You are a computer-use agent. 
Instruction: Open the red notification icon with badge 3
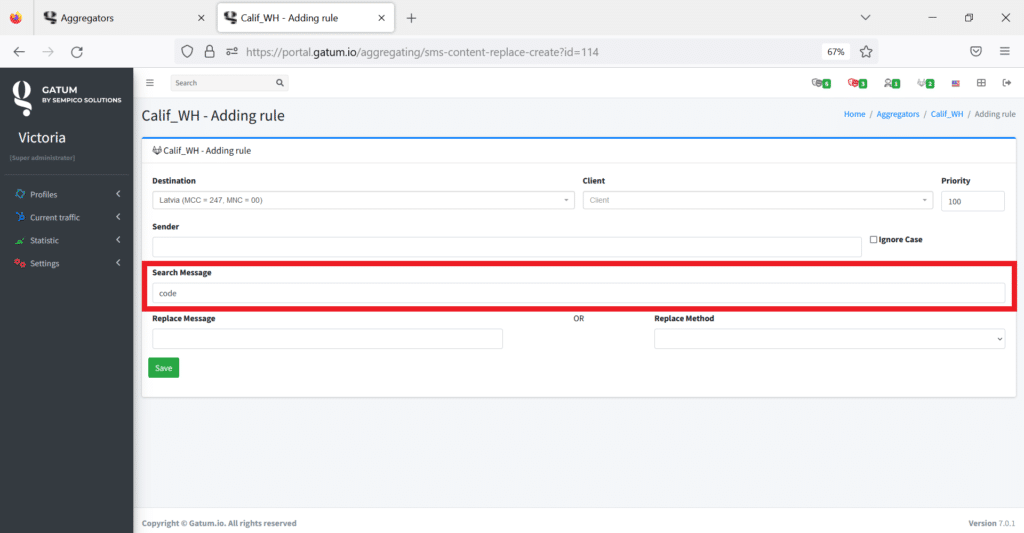point(857,83)
